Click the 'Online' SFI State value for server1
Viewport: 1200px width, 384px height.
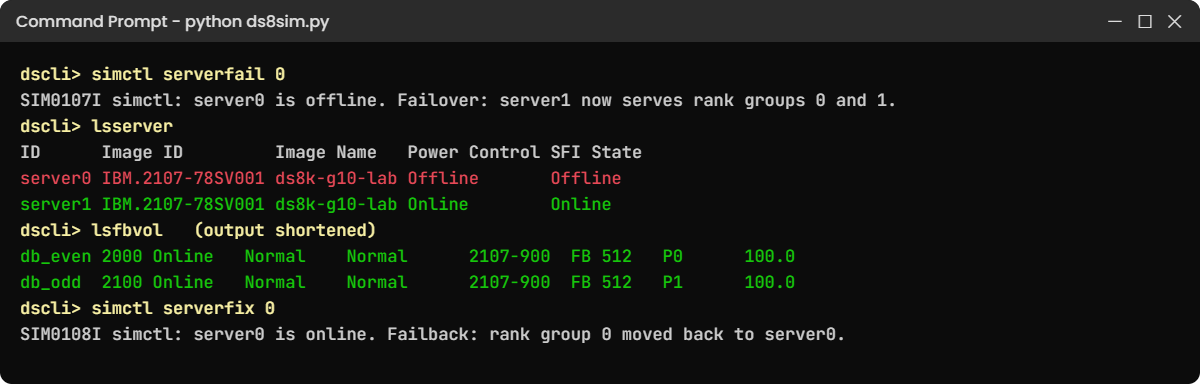coord(581,205)
